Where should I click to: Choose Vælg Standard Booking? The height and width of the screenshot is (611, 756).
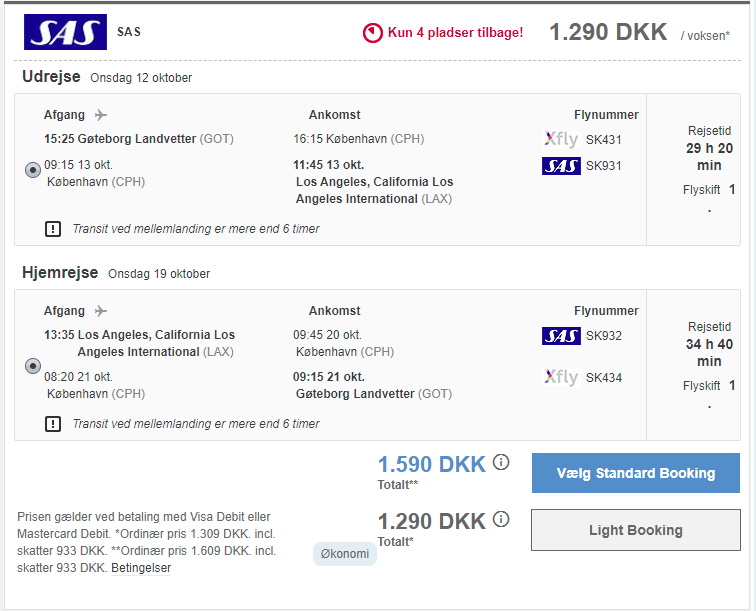coord(635,473)
